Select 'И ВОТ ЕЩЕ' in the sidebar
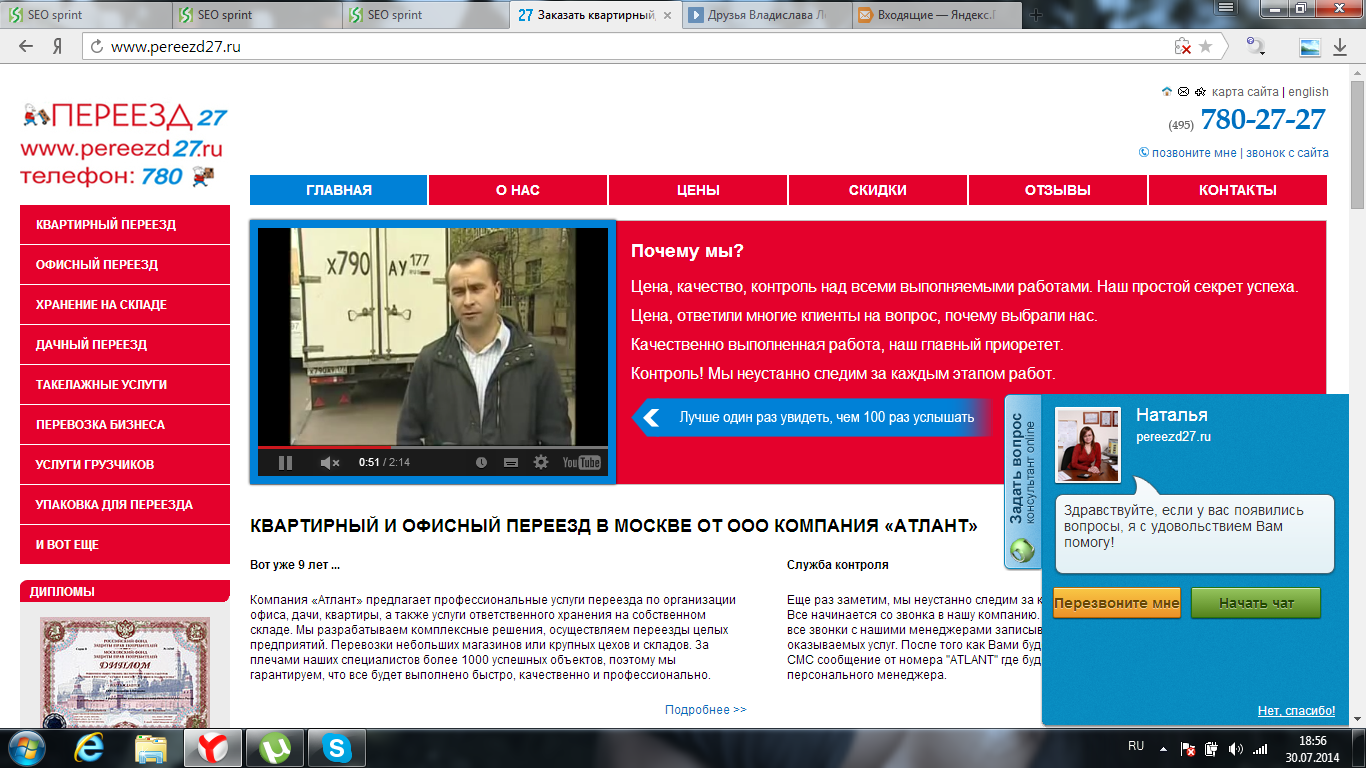The width and height of the screenshot is (1366, 768). pos(125,545)
